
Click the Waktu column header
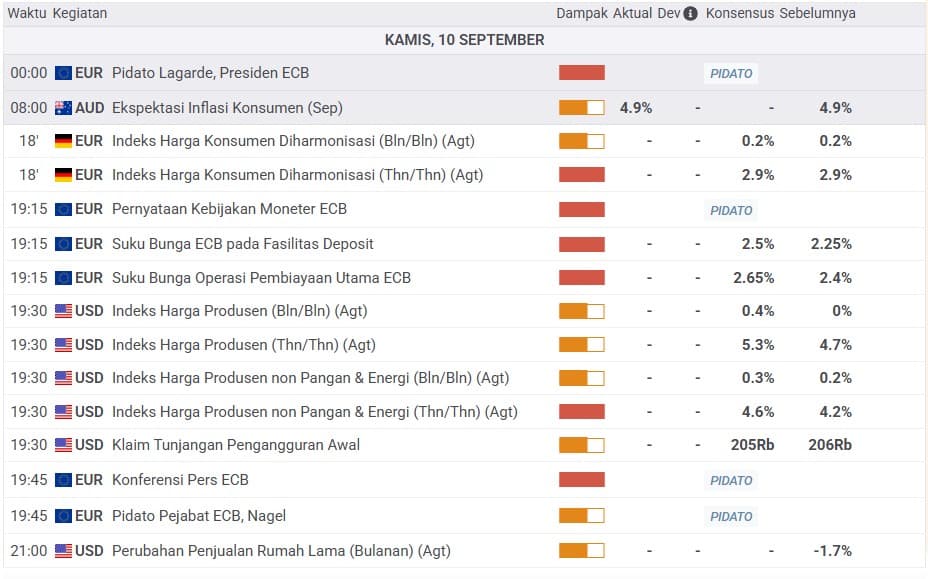pyautogui.click(x=27, y=13)
